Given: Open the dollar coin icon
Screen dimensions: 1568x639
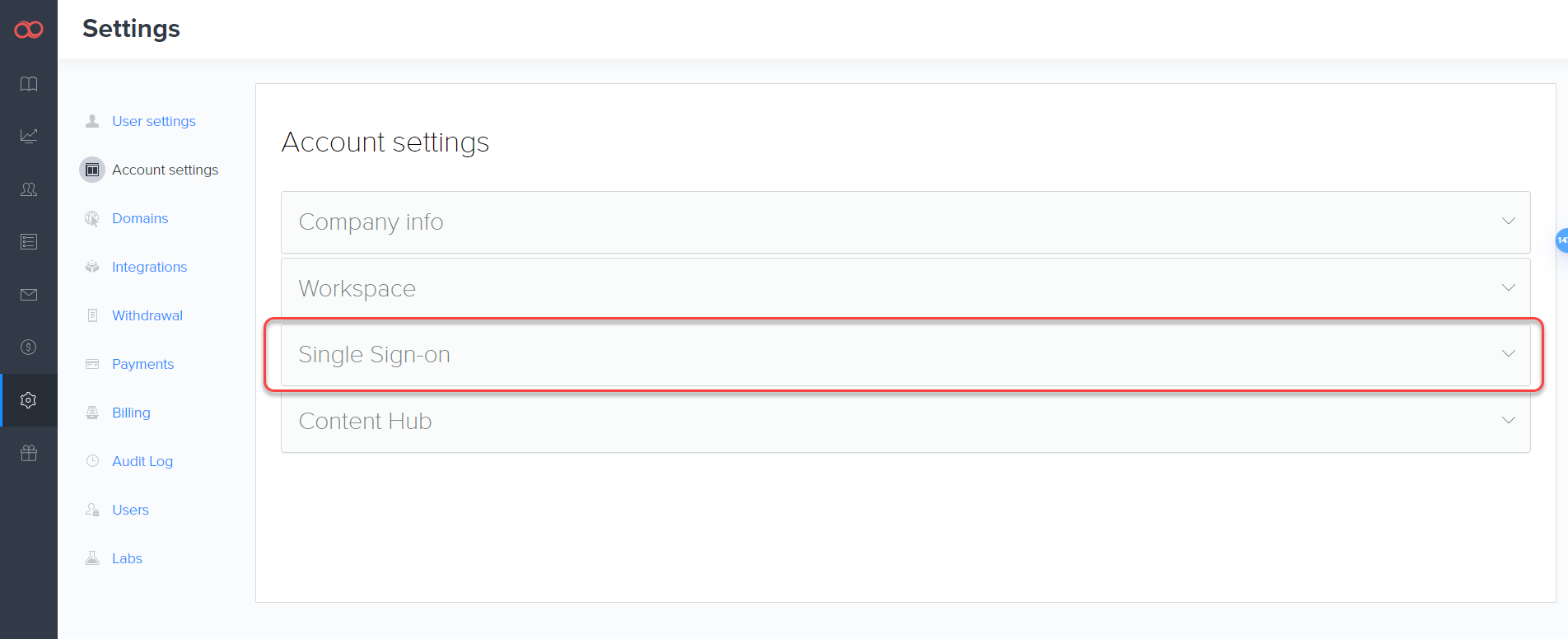Looking at the screenshot, I should (x=29, y=347).
